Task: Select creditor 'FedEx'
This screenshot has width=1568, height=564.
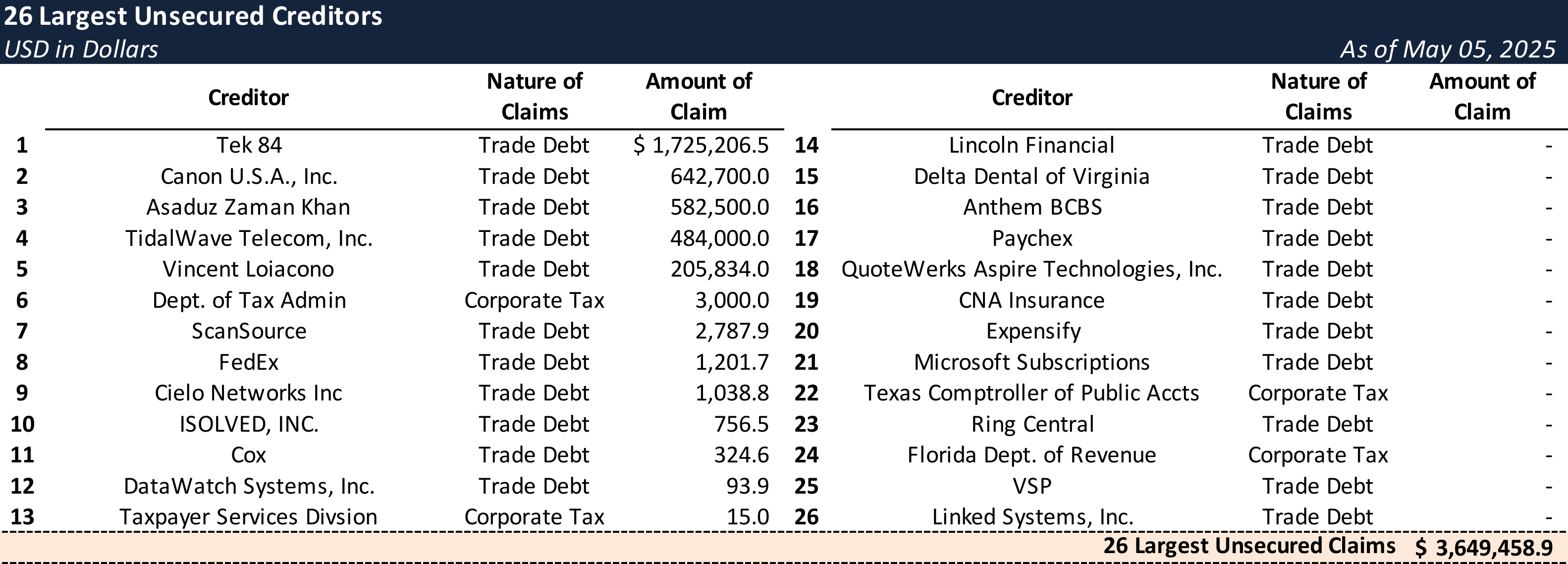Action: click(249, 362)
